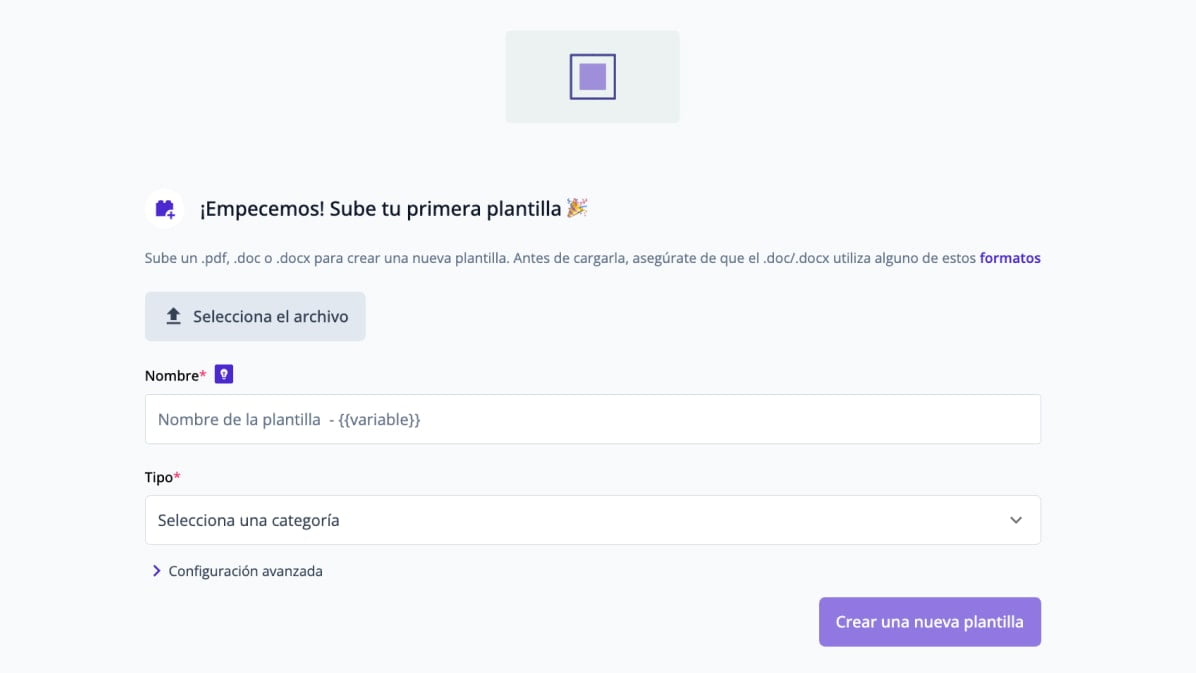Click the purple square icon at top
1196x673 pixels.
click(593, 76)
